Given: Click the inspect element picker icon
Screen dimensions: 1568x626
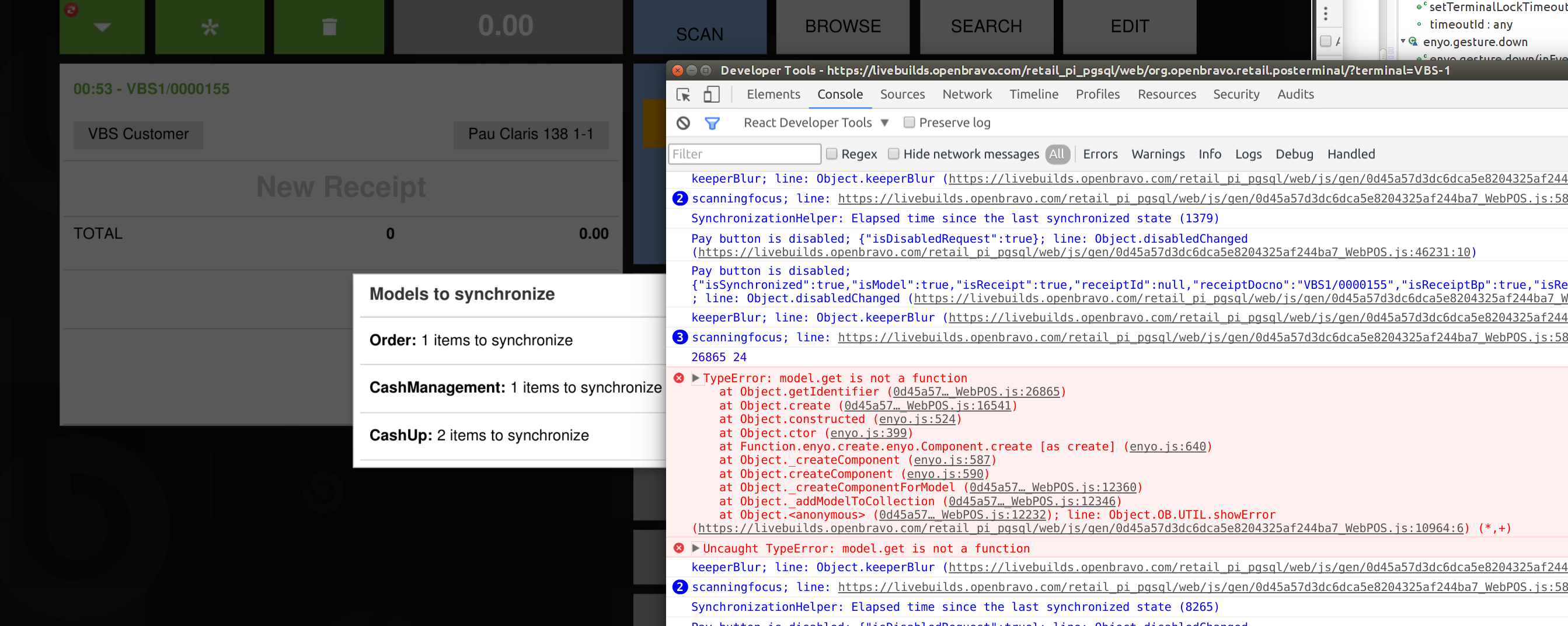Looking at the screenshot, I should (683, 95).
